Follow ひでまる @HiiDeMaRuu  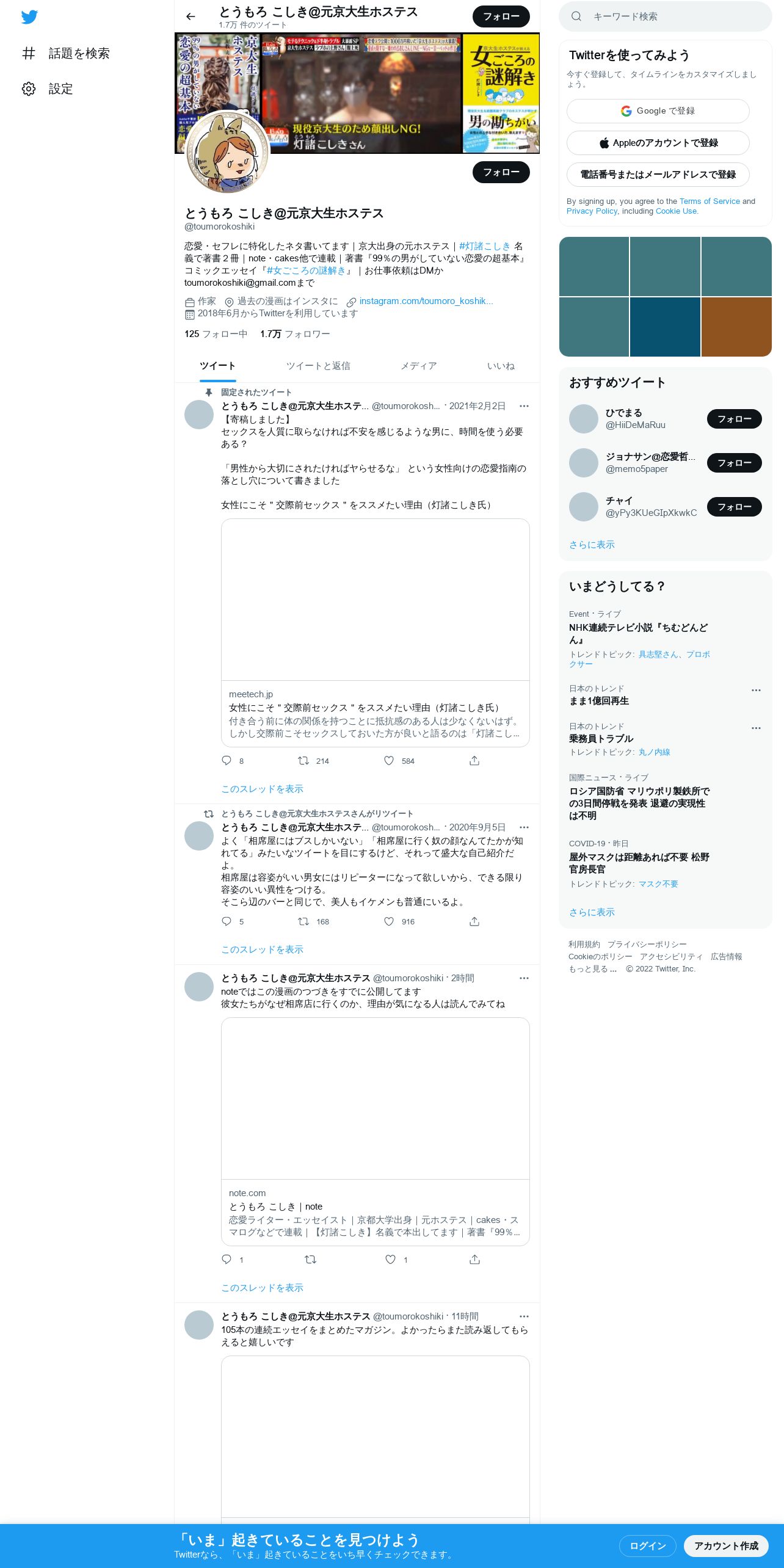pos(735,419)
